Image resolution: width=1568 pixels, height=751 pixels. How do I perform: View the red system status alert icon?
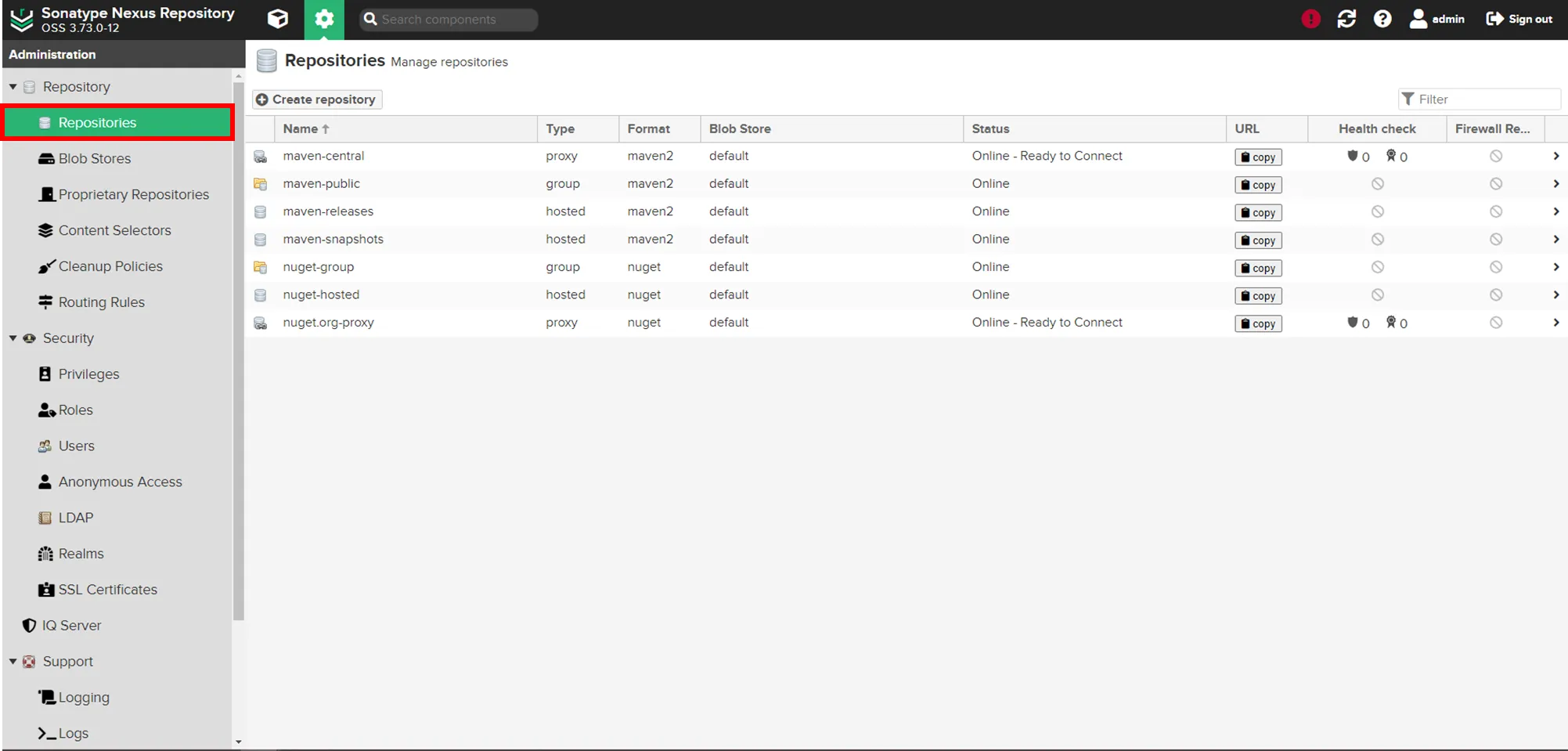click(1310, 19)
